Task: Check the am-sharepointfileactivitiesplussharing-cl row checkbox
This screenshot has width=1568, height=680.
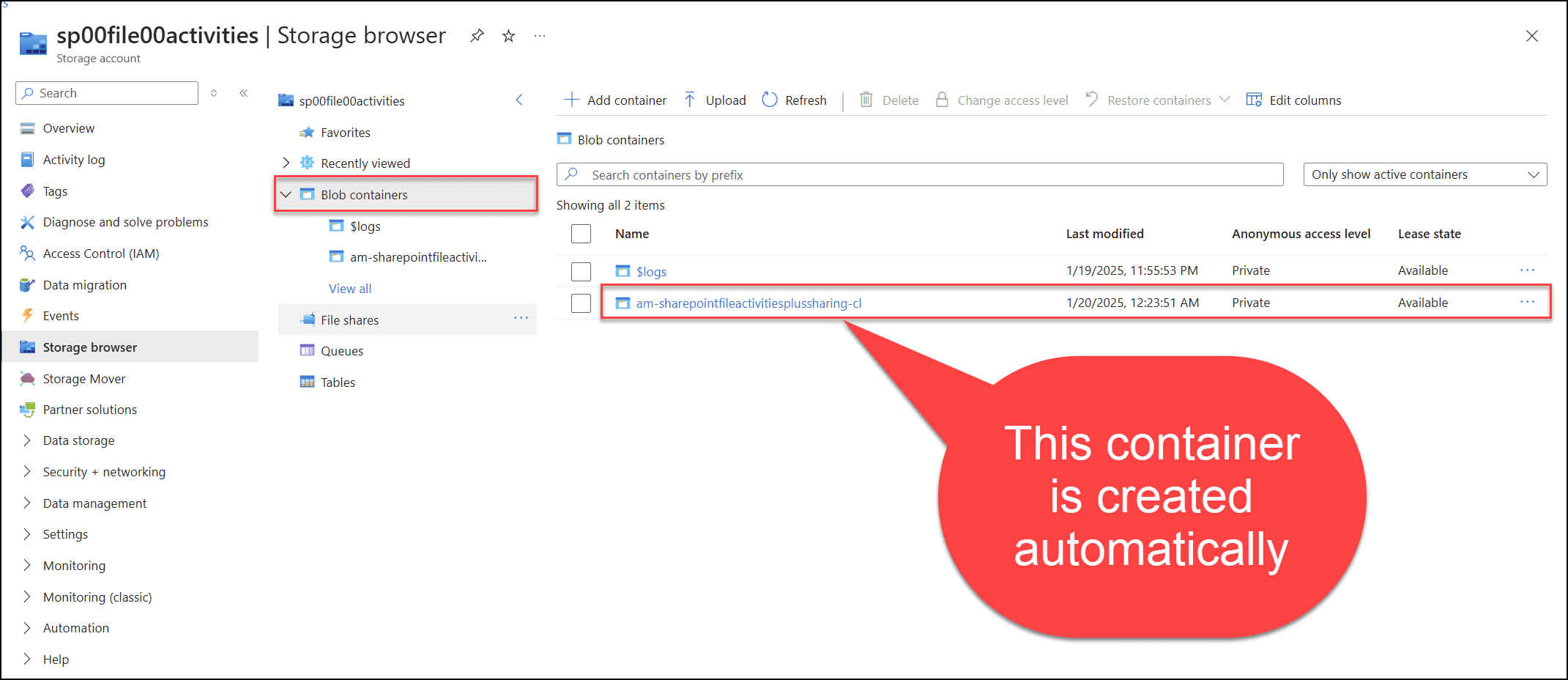Action: [x=581, y=303]
